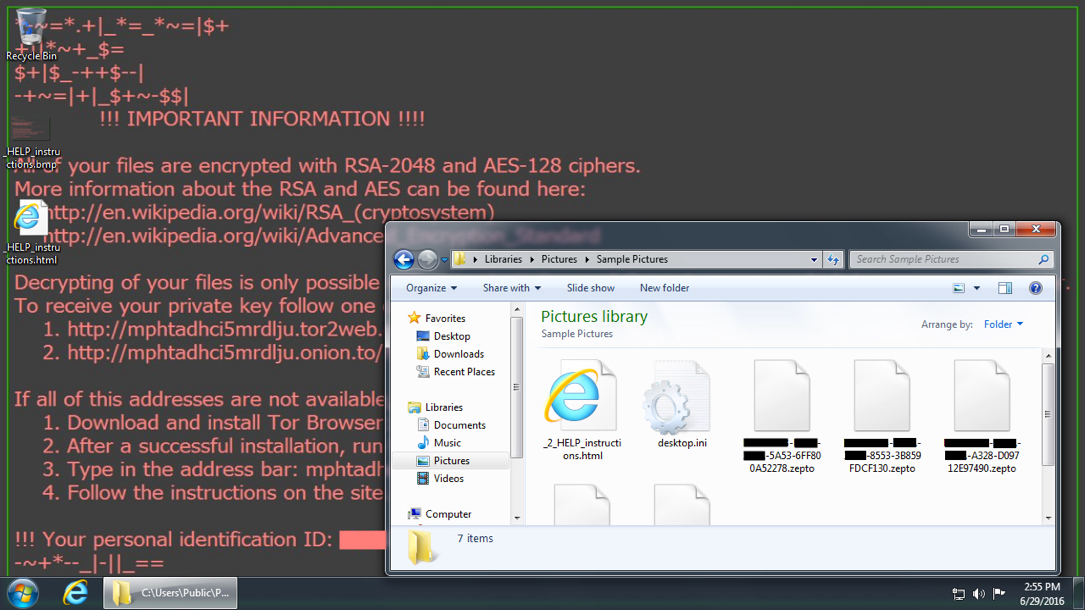Click Pictures in the address breadcrumb
The image size is (1085, 610).
[559, 259]
